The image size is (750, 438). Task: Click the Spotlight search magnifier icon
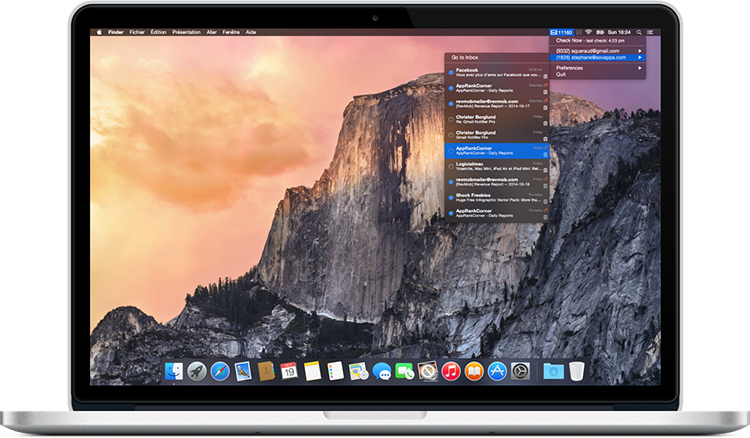point(639,32)
